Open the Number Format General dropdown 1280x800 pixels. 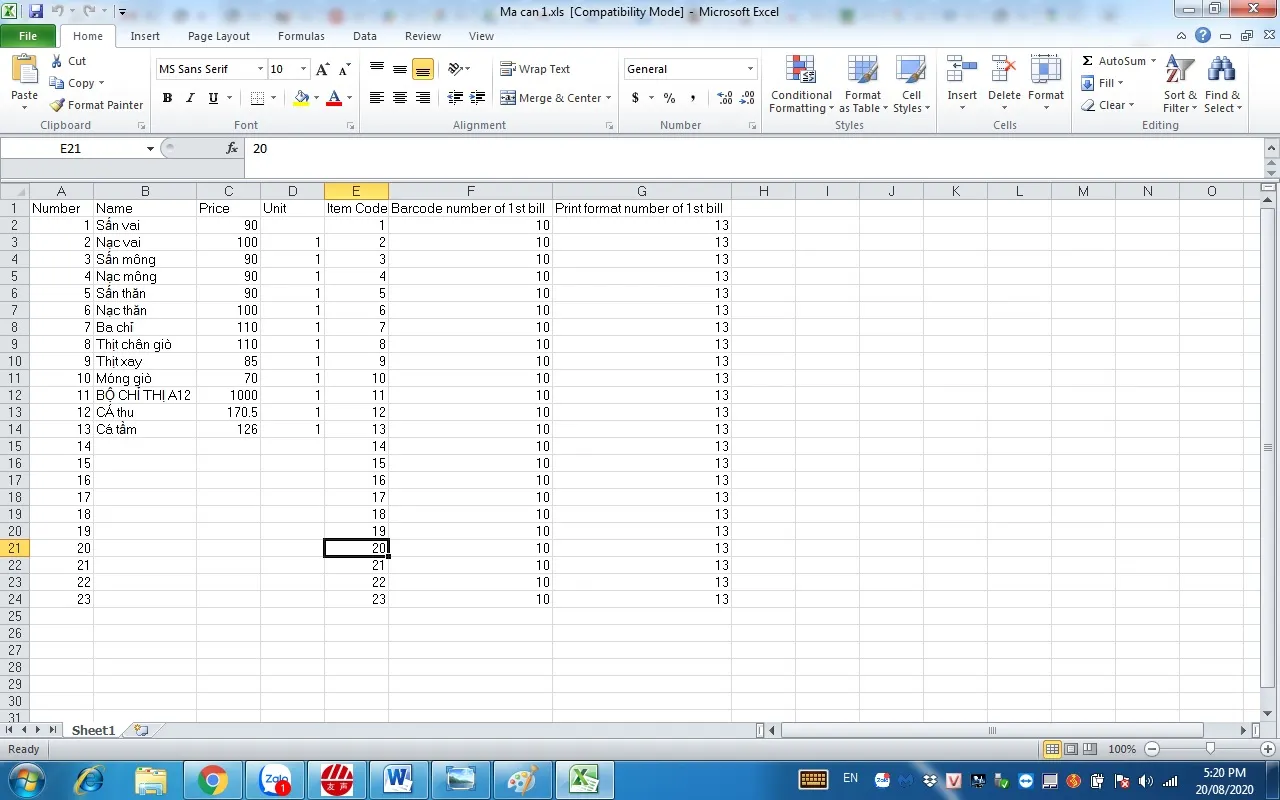(x=750, y=69)
